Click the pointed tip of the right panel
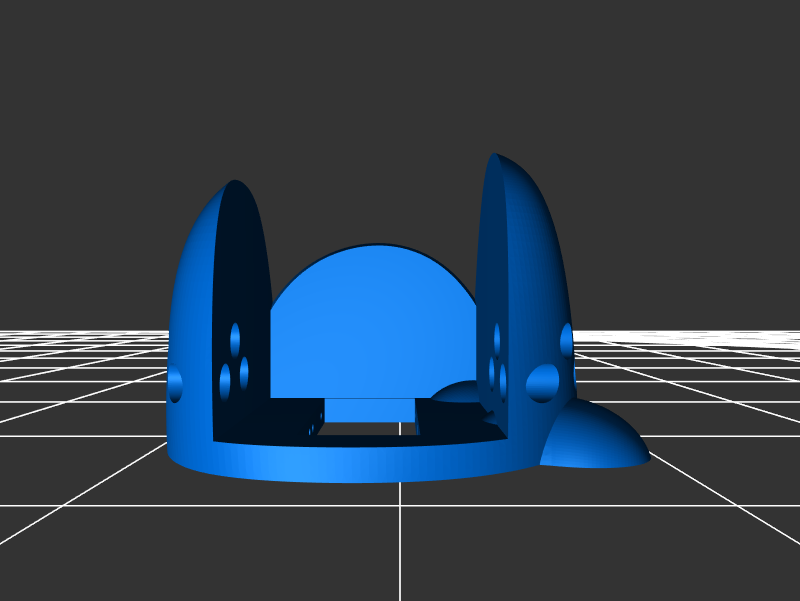This screenshot has width=800, height=601. pos(492,157)
